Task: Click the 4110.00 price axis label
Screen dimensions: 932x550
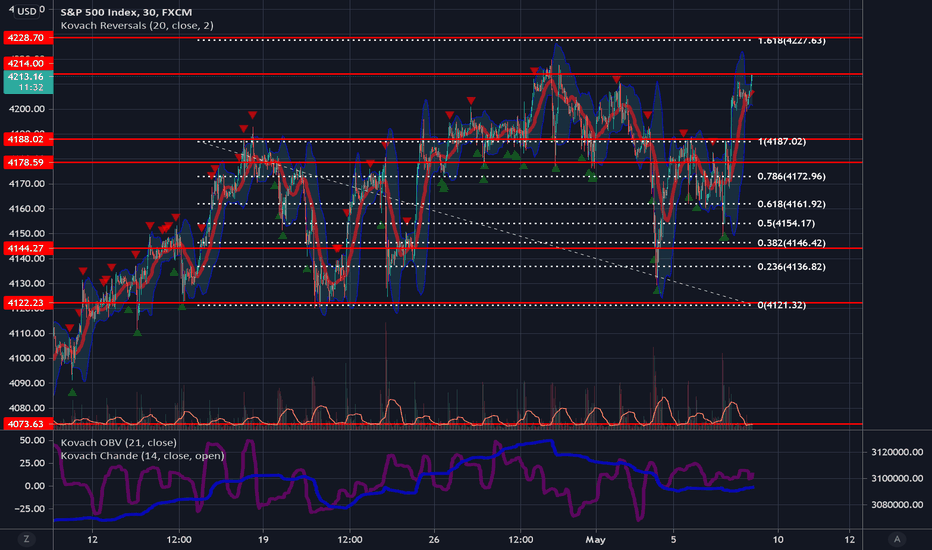Action: 27,333
